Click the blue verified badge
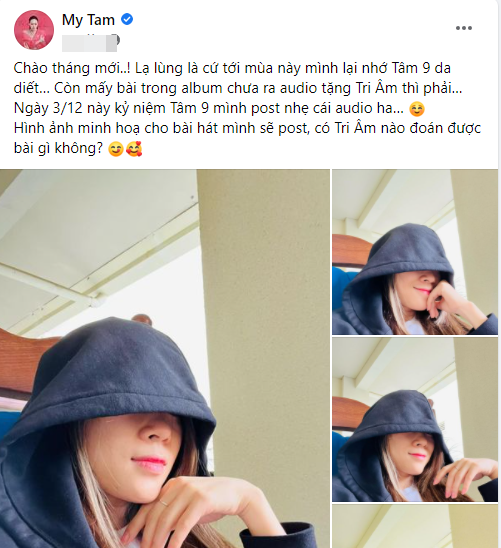 tap(127, 20)
